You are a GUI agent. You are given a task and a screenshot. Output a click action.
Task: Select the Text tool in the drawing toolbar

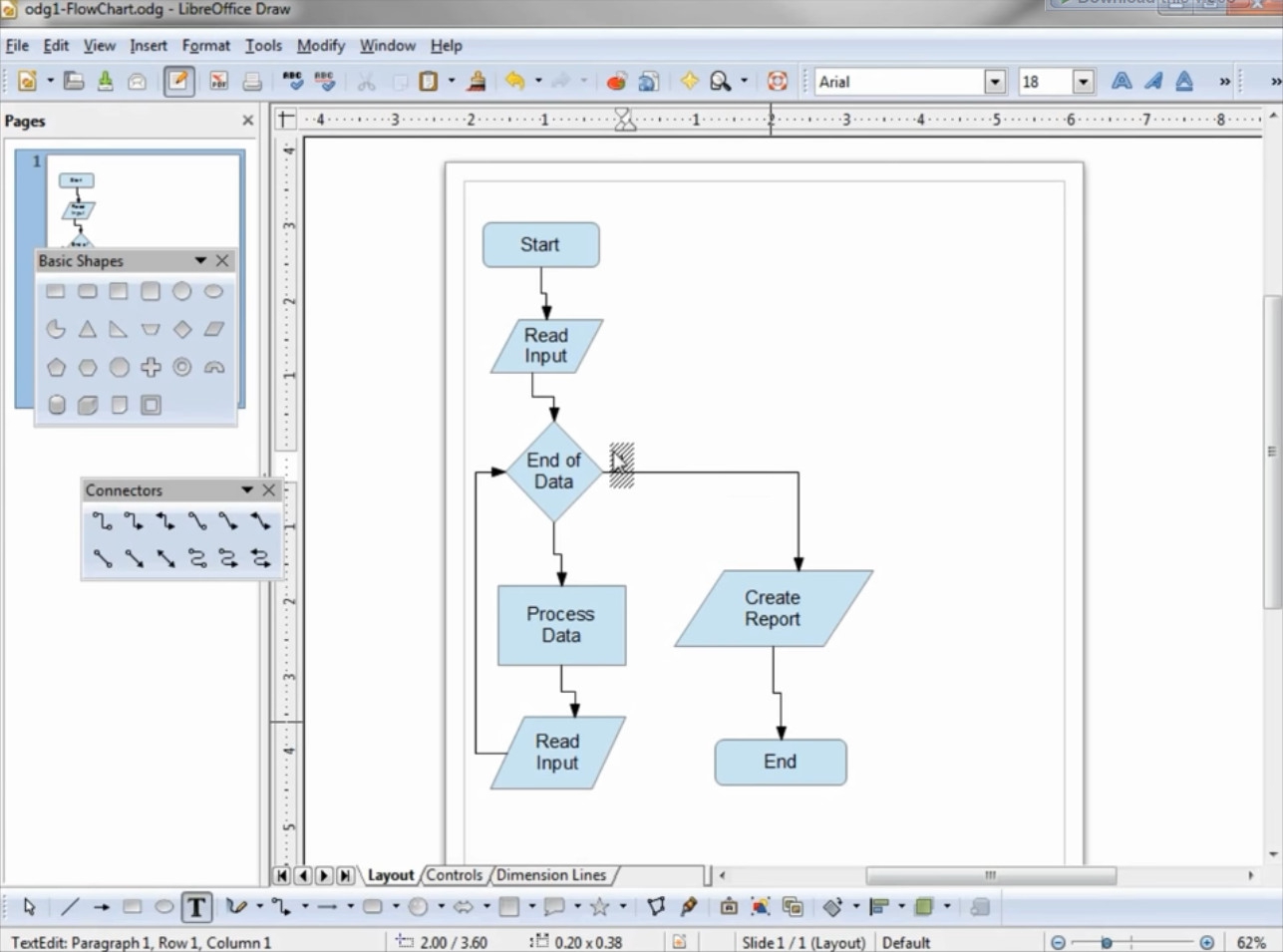[196, 907]
